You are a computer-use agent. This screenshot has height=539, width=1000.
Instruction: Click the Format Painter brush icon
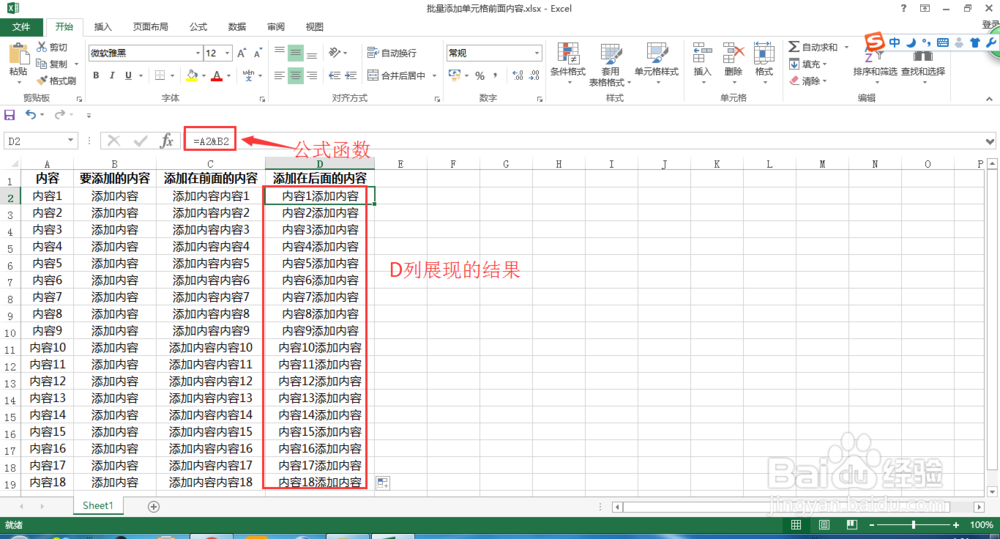[42, 80]
